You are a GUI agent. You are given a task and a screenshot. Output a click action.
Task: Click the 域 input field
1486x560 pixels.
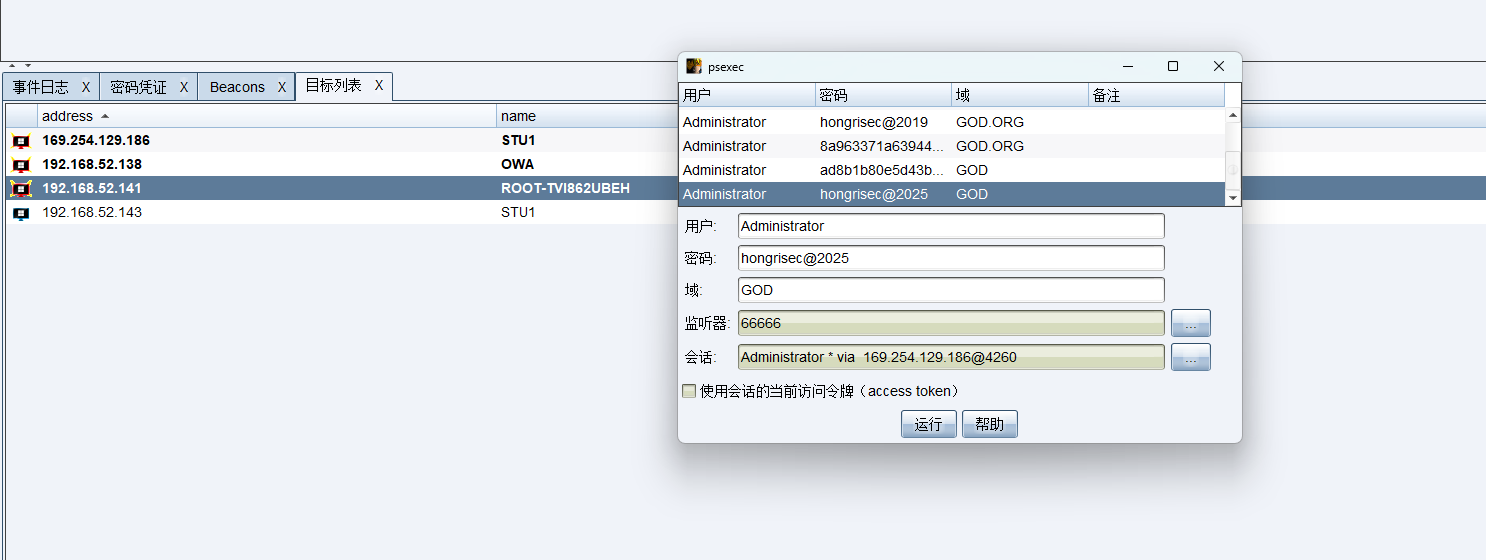click(x=951, y=290)
